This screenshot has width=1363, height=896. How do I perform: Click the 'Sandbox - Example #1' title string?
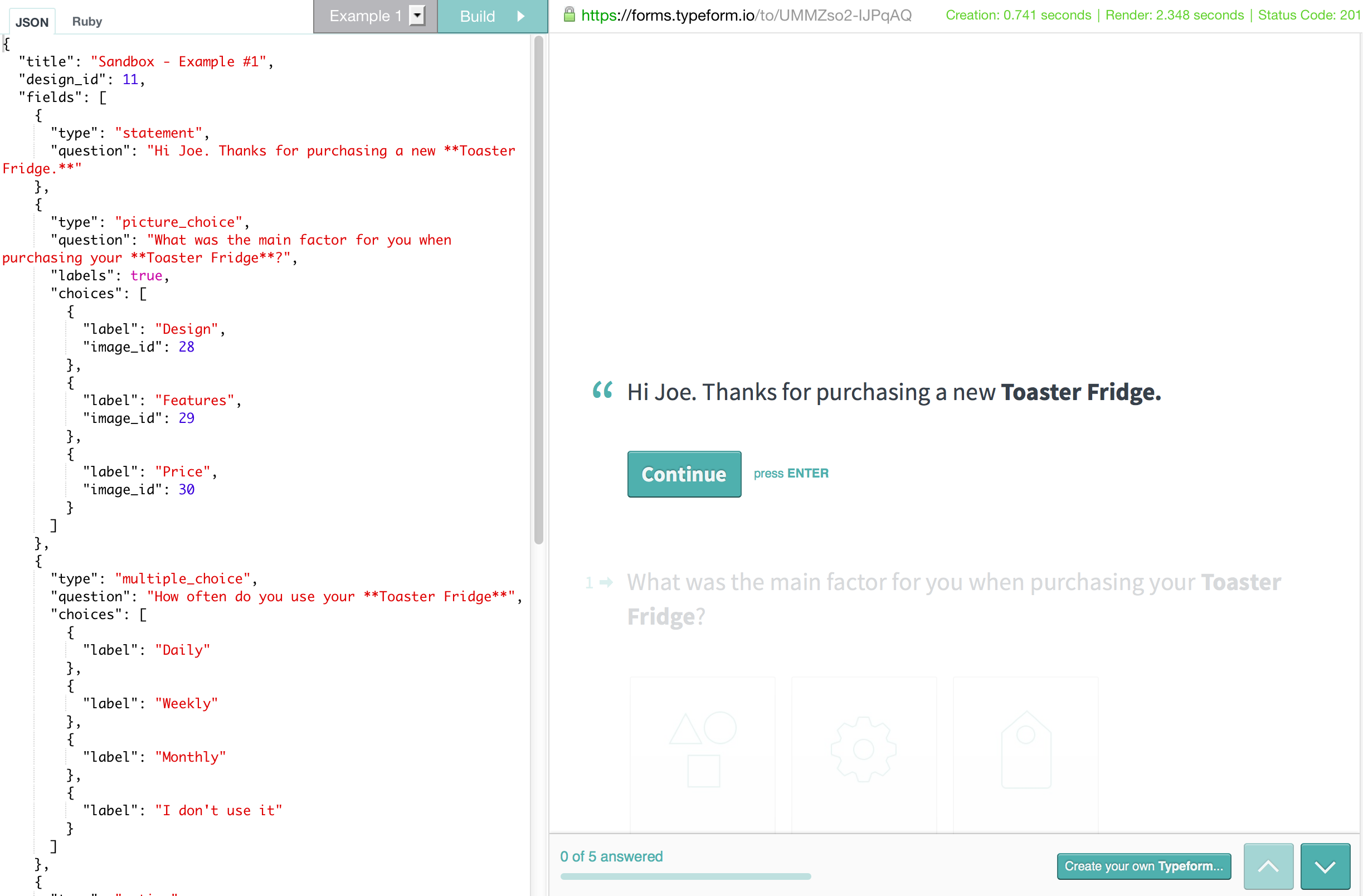point(178,61)
